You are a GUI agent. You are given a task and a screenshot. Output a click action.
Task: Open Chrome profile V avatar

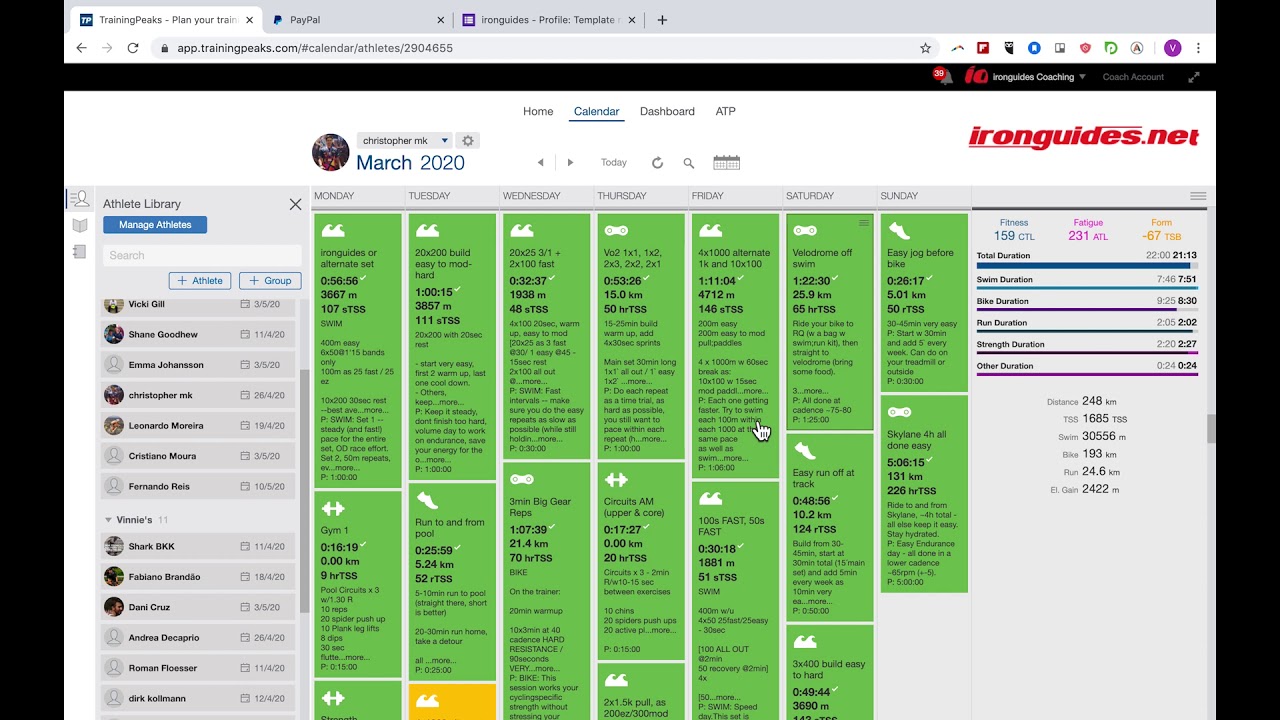coord(1173,47)
